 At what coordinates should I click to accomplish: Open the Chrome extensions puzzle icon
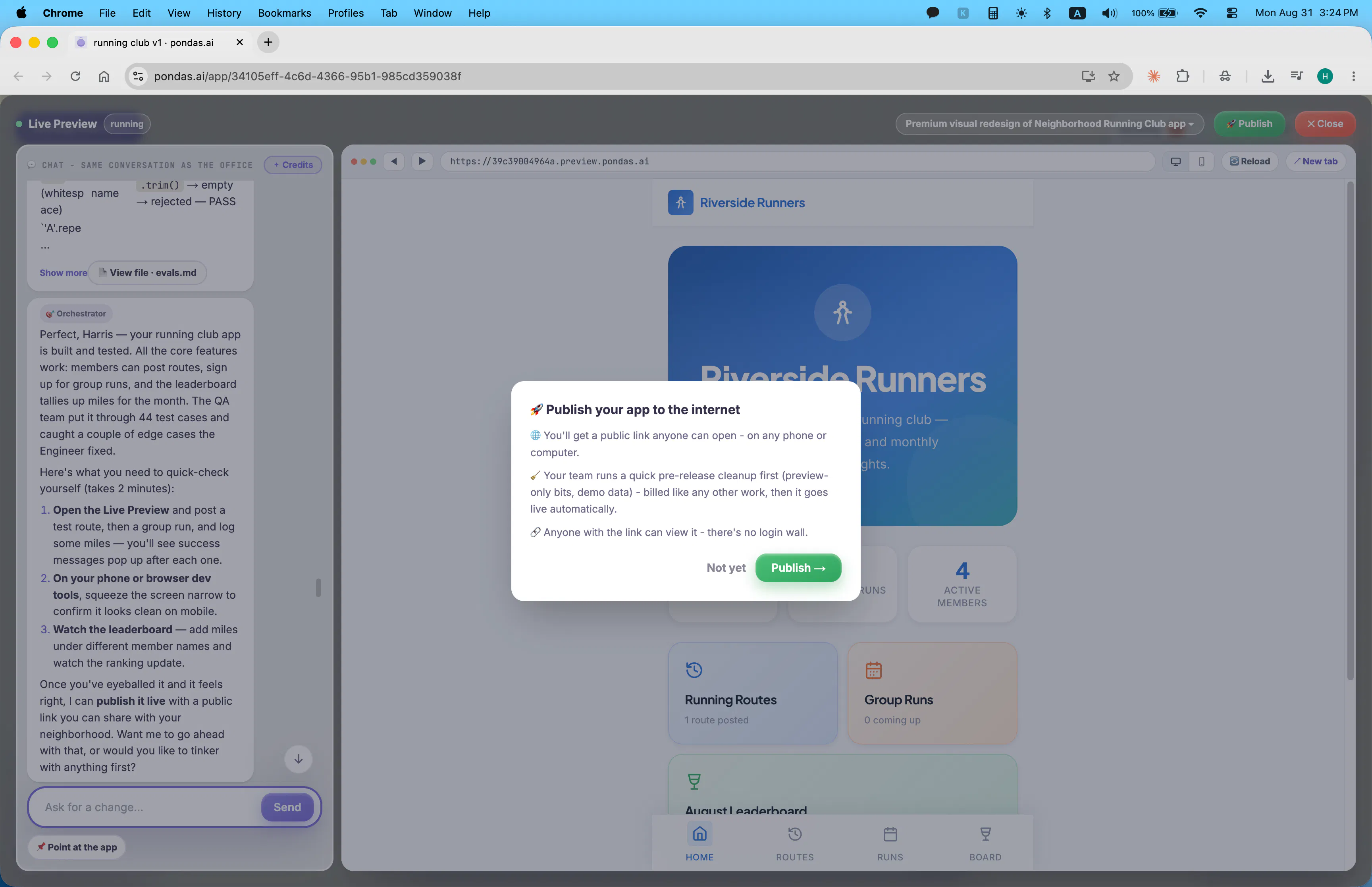click(1182, 76)
